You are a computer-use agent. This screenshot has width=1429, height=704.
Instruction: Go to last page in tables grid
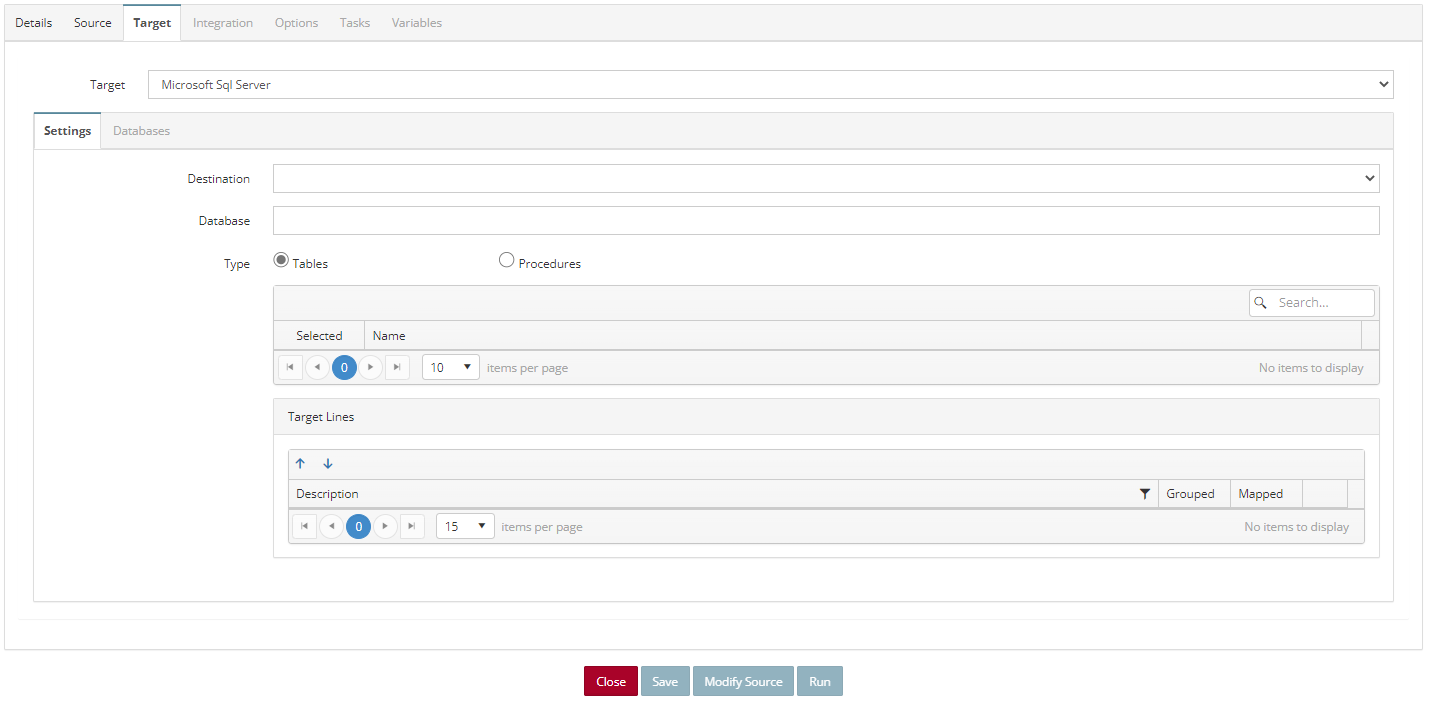[398, 368]
